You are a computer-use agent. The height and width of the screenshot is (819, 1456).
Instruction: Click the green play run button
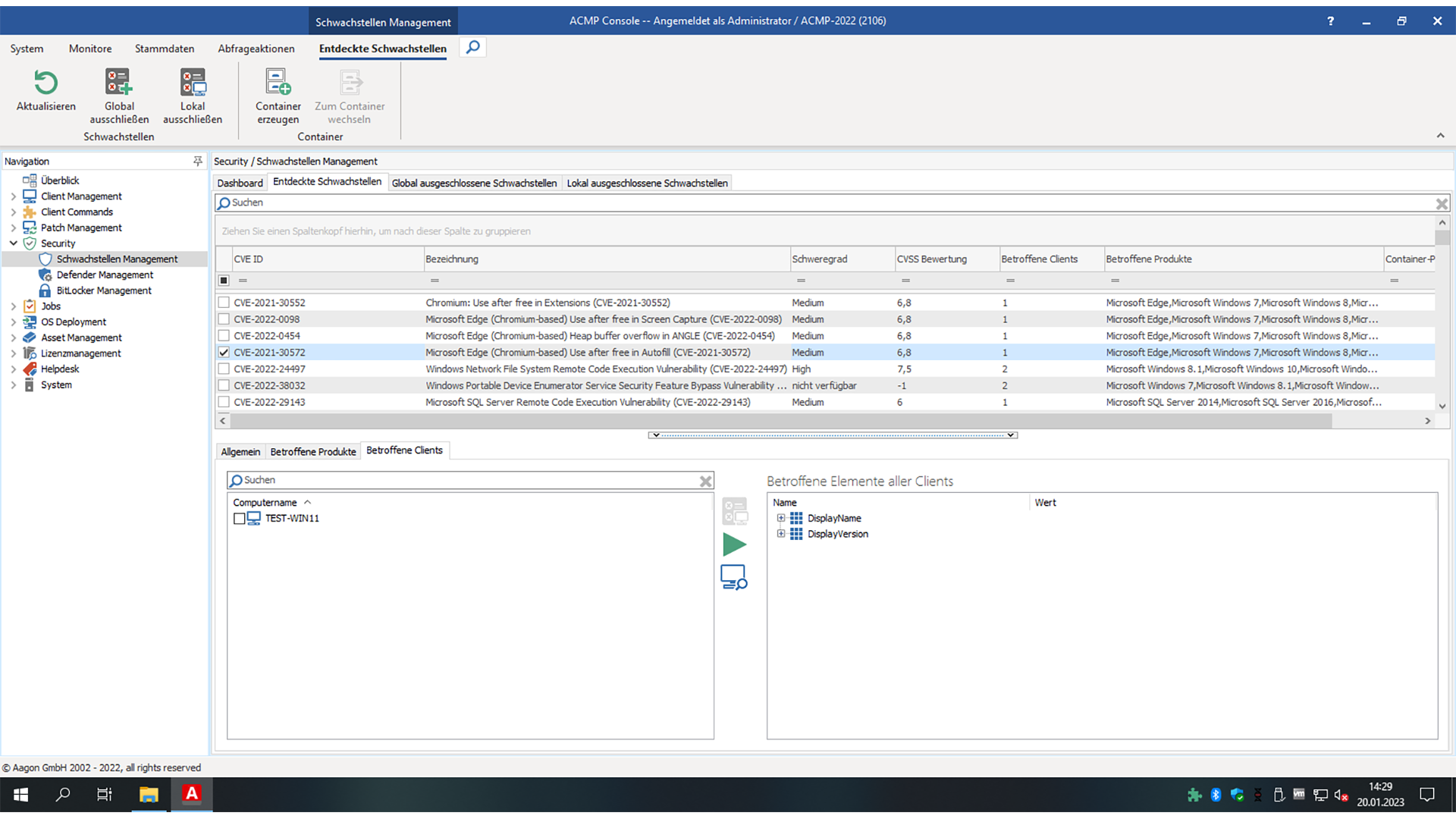[x=734, y=544]
